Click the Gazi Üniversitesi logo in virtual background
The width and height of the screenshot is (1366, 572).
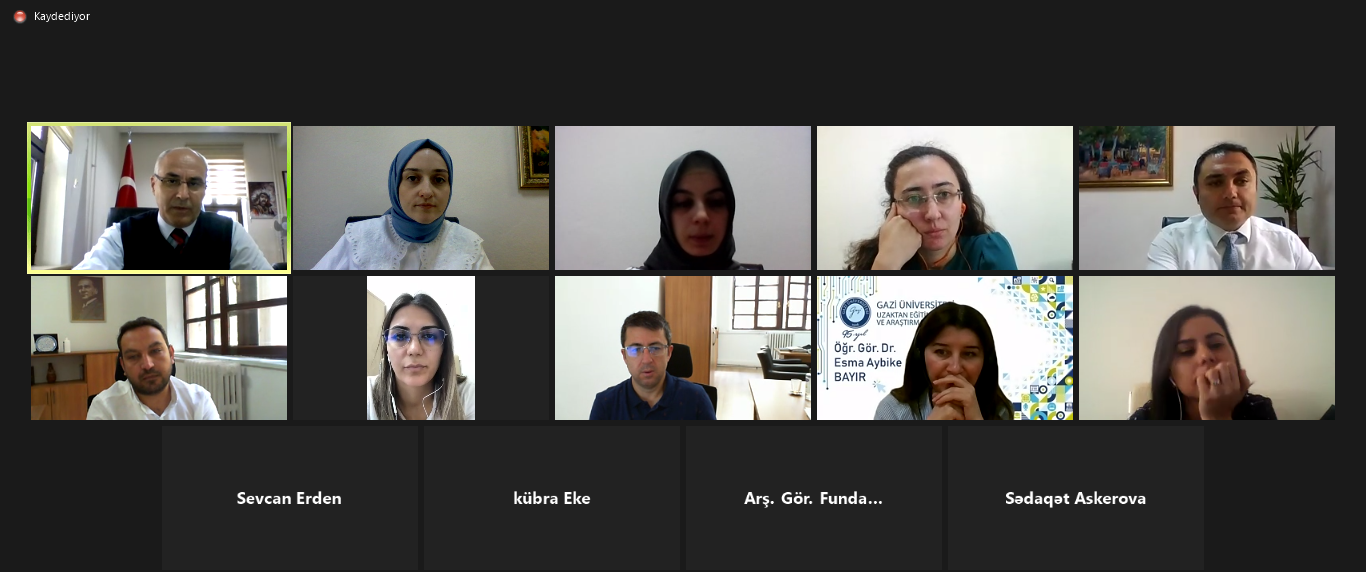pyautogui.click(x=857, y=313)
